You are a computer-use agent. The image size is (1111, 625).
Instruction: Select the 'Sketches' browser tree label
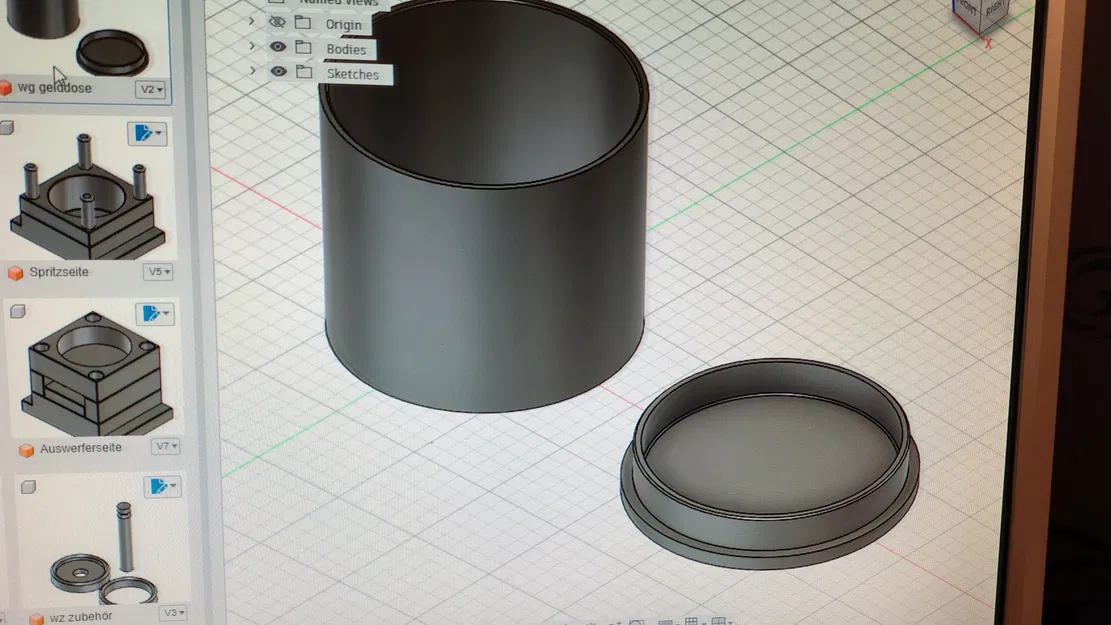[x=353, y=74]
